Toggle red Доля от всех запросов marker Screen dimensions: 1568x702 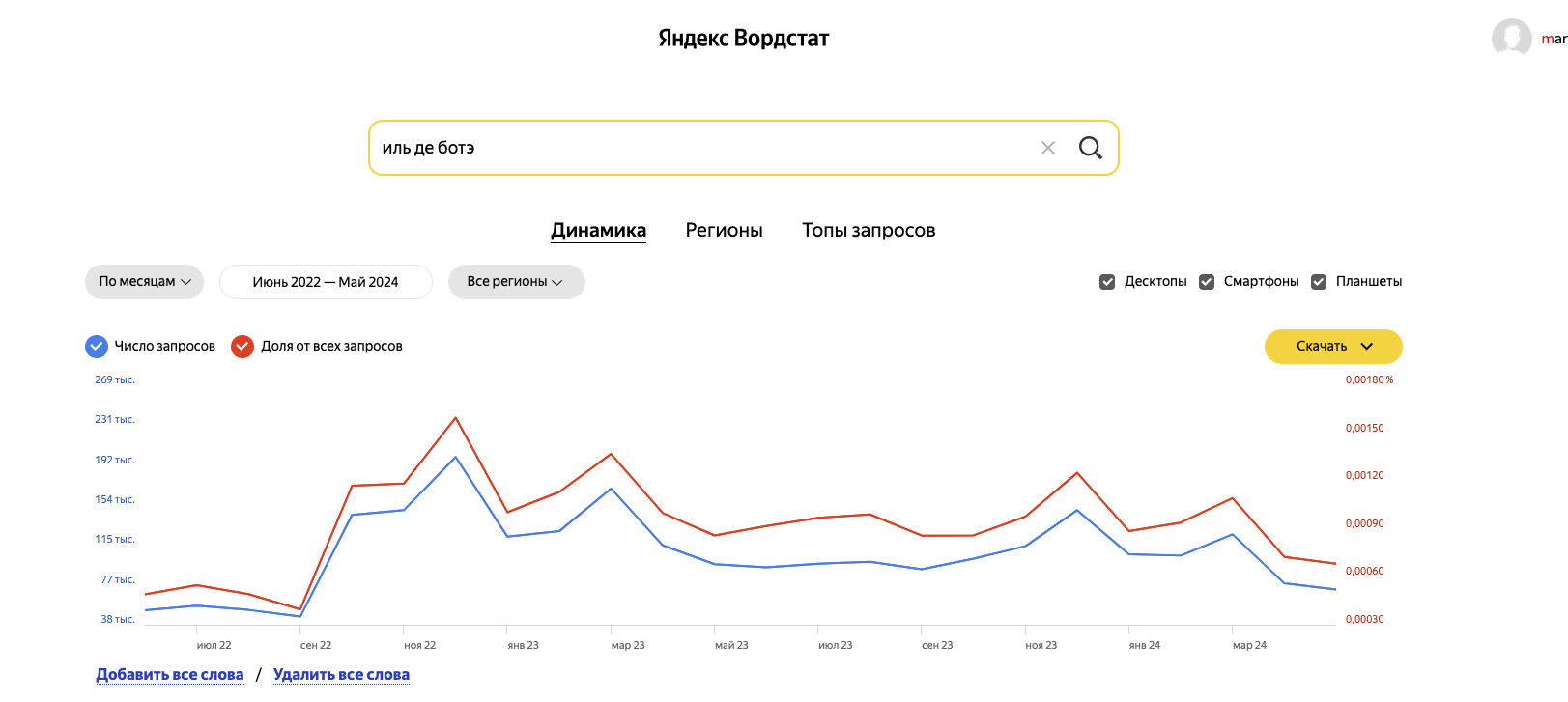(x=242, y=346)
